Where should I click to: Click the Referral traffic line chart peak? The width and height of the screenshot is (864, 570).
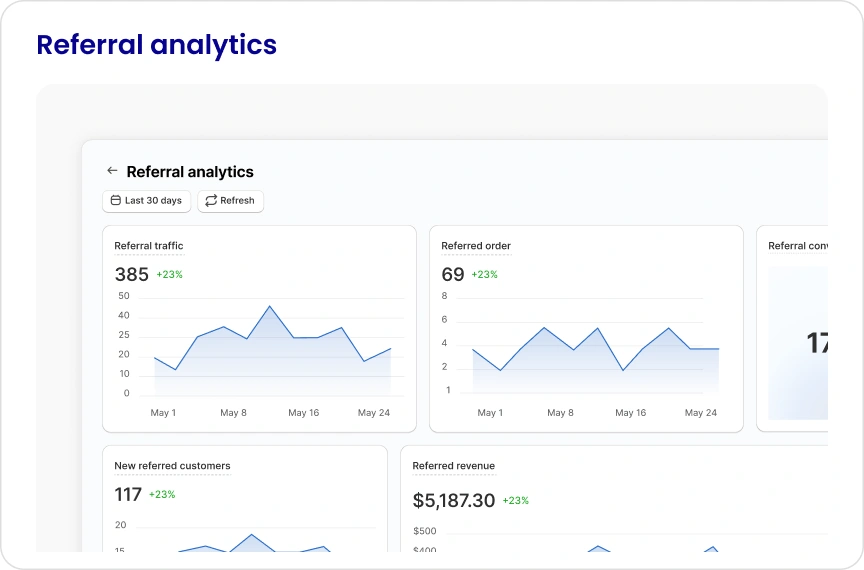[x=269, y=306]
